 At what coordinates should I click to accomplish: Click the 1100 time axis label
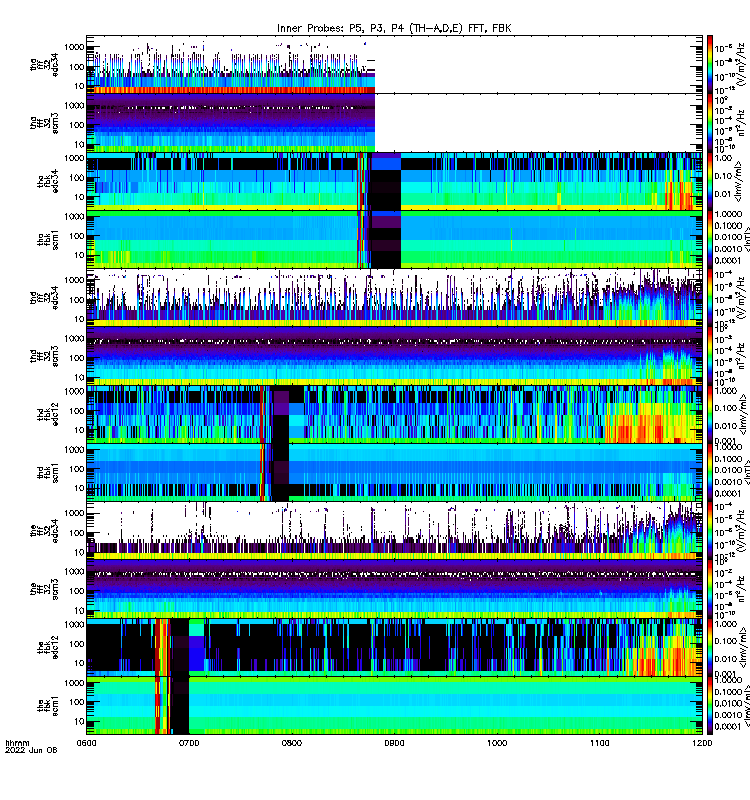599,743
